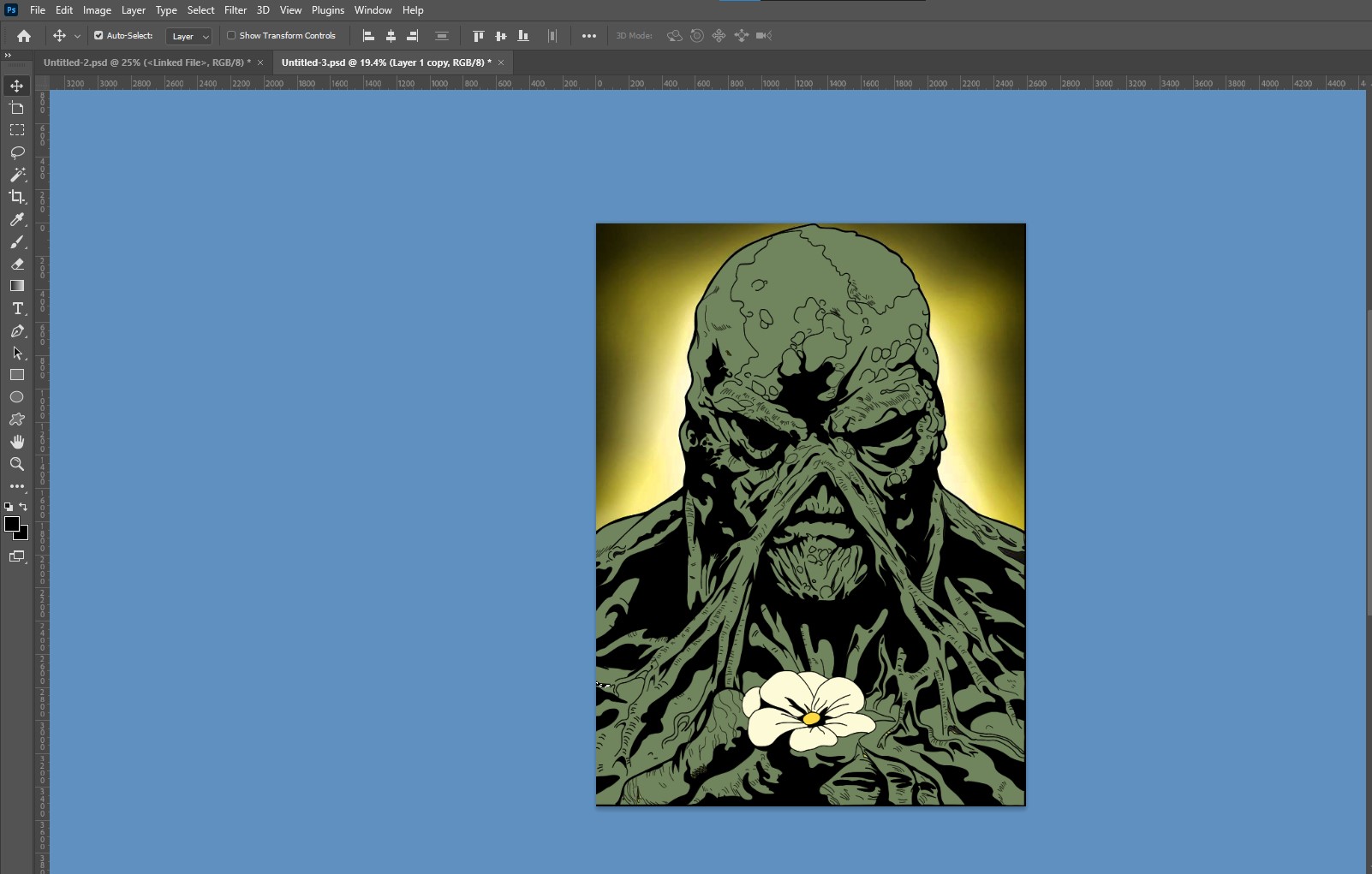Open the Auto-Select Layer dropdown
The image size is (1372, 874).
(188, 36)
